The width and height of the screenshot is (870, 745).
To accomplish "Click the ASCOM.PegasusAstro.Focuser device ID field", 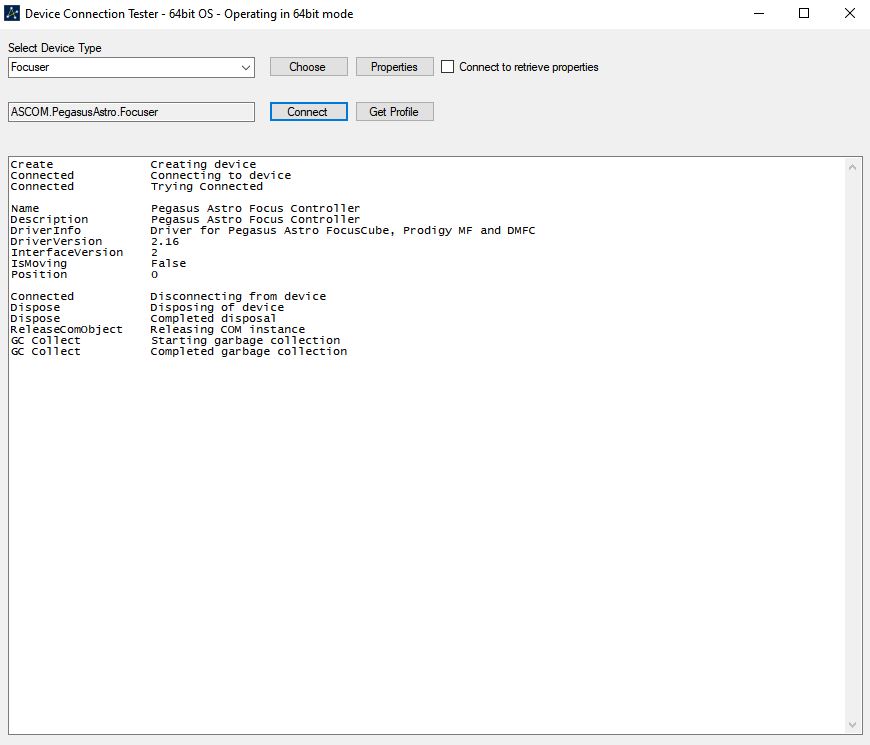I will [131, 112].
